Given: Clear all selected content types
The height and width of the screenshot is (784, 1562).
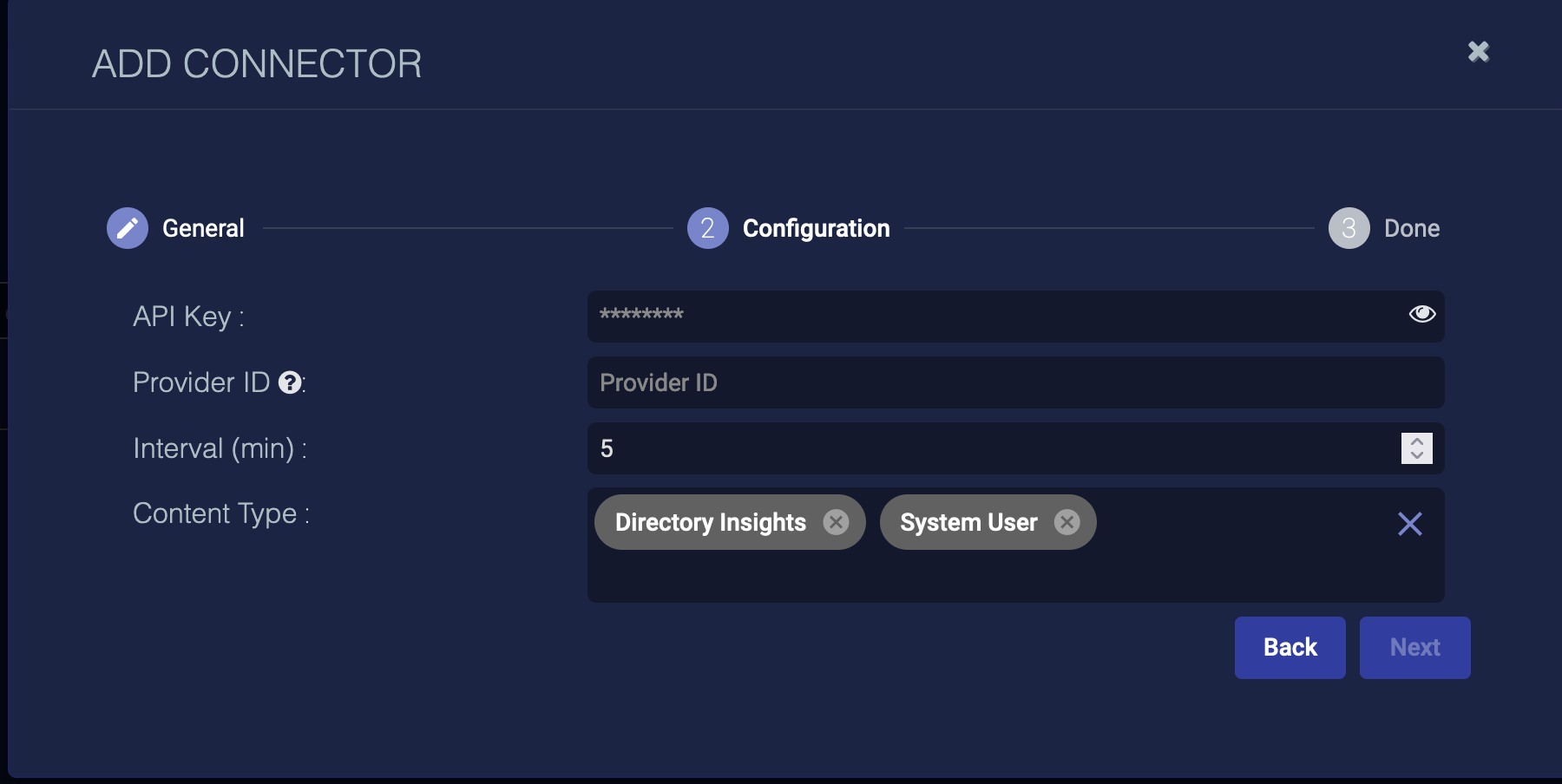Looking at the screenshot, I should point(1409,524).
